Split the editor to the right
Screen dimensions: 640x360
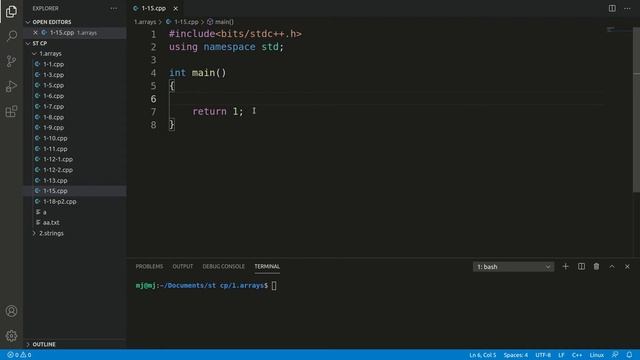[612, 8]
